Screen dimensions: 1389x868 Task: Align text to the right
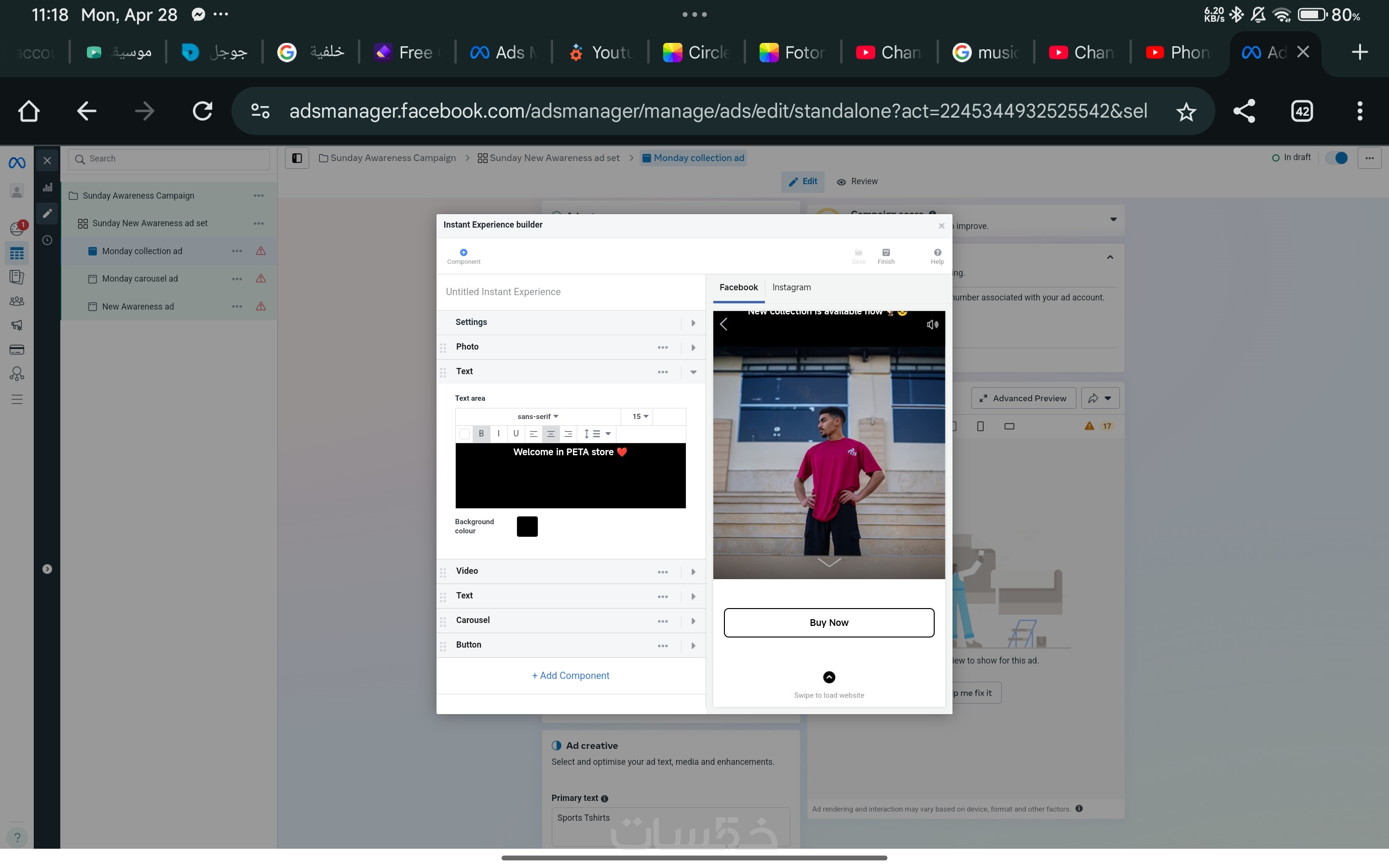(568, 434)
